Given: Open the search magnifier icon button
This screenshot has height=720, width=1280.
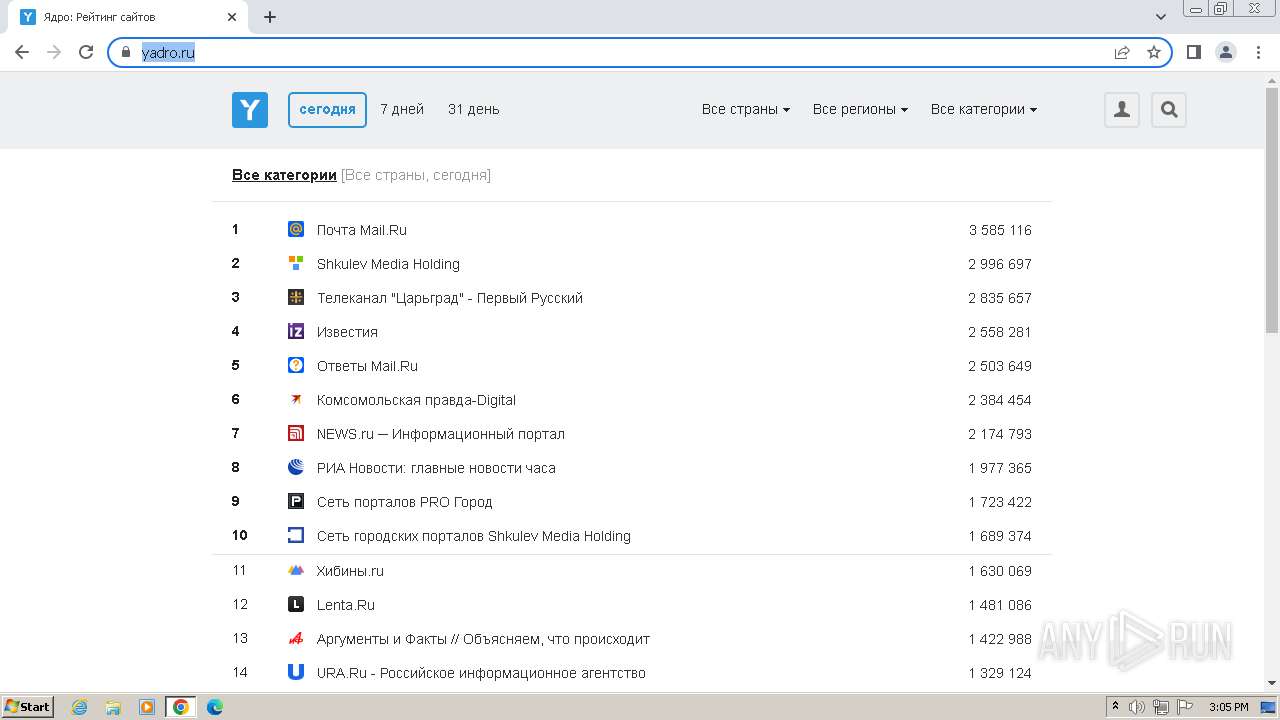Looking at the screenshot, I should tap(1169, 109).
